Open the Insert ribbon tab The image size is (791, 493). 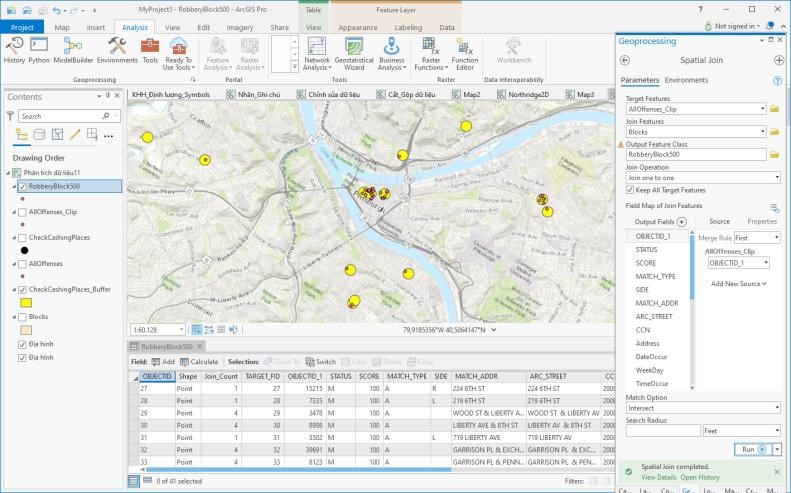coord(96,27)
